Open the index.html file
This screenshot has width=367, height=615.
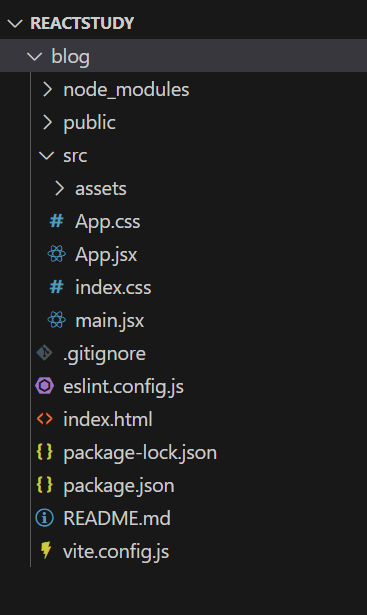coord(108,419)
